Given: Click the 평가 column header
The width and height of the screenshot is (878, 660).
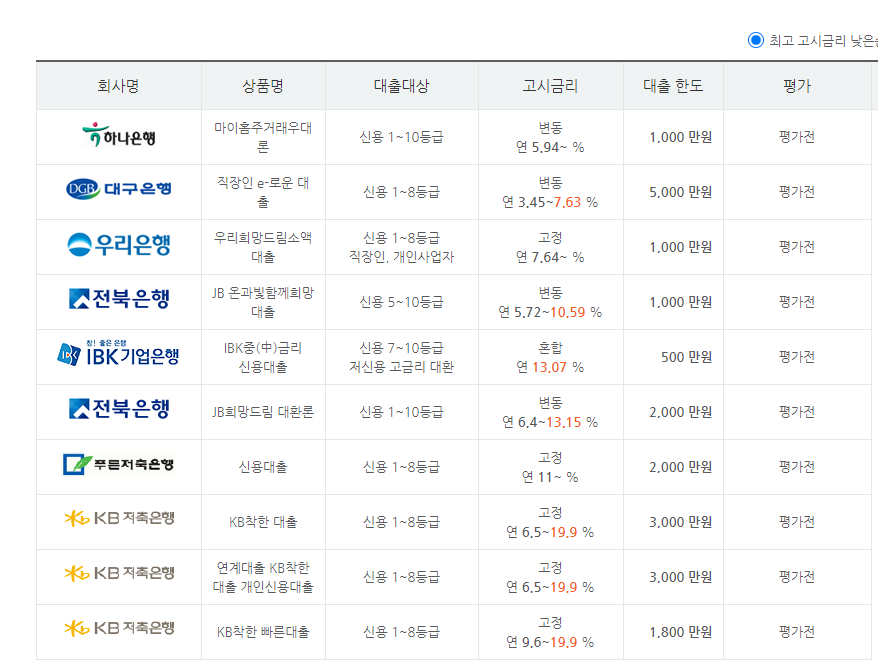Looking at the screenshot, I should pos(797,86).
